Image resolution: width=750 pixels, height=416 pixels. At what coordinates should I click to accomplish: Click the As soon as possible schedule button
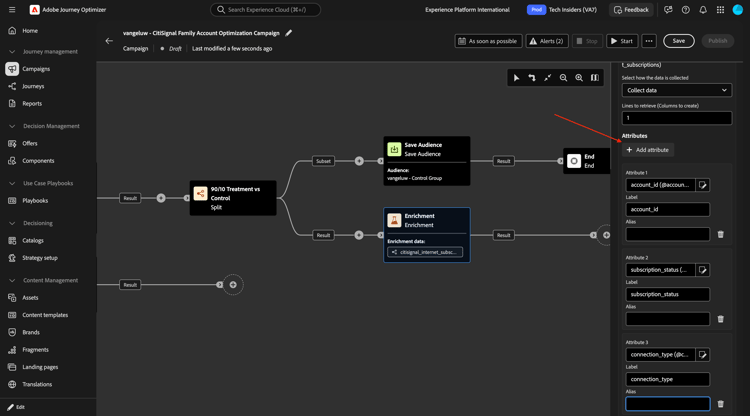tap(488, 41)
